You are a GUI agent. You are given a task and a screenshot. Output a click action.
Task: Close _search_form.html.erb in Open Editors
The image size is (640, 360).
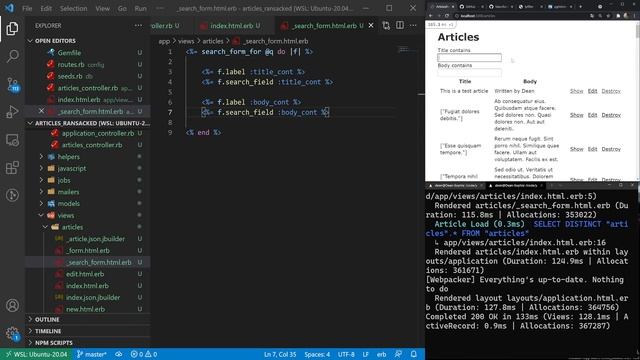pyautogui.click(x=41, y=111)
